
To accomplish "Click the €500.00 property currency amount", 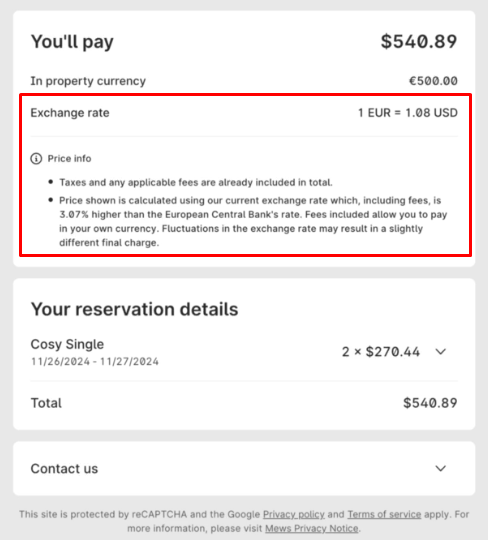I will [433, 81].
